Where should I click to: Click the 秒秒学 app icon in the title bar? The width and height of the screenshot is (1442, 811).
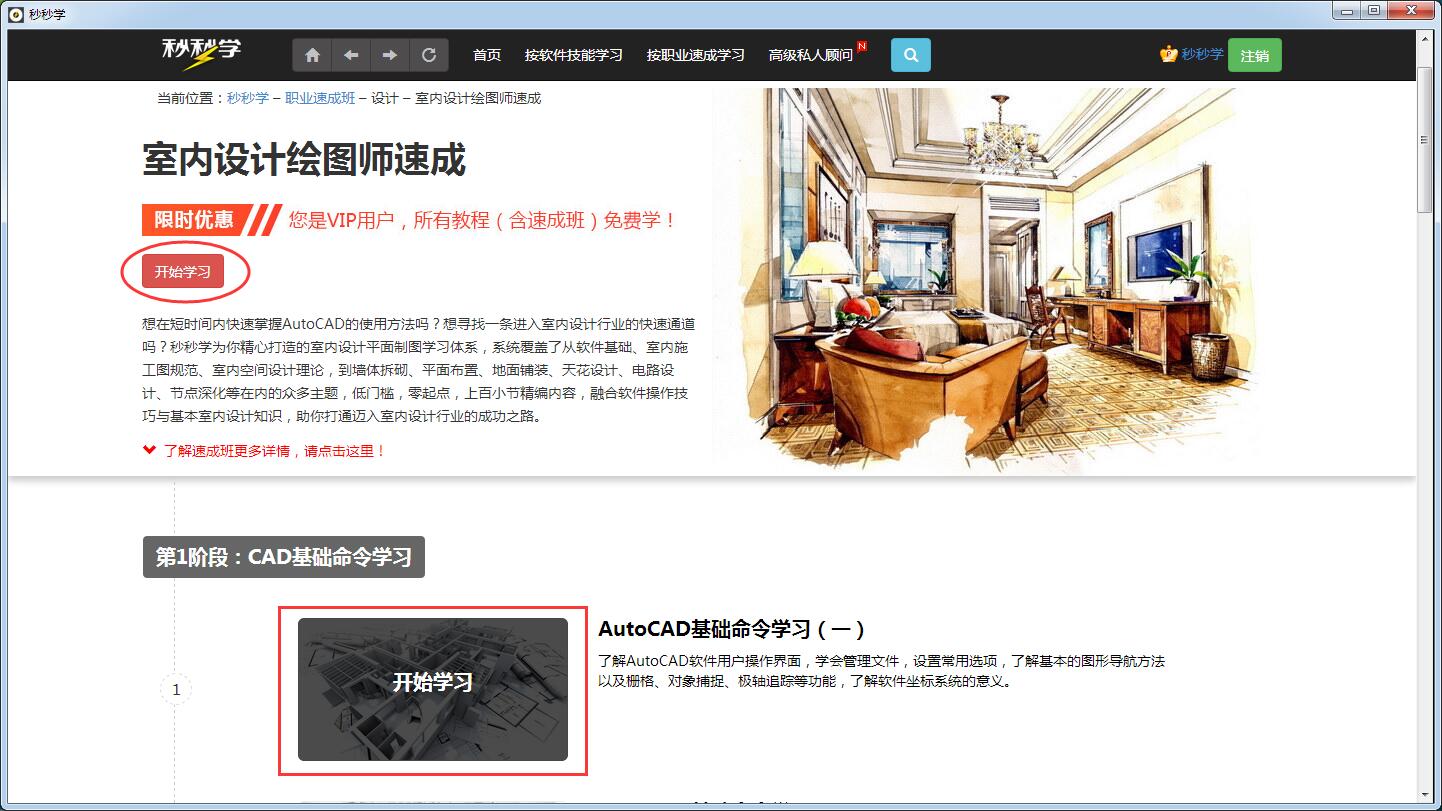pyautogui.click(x=15, y=14)
